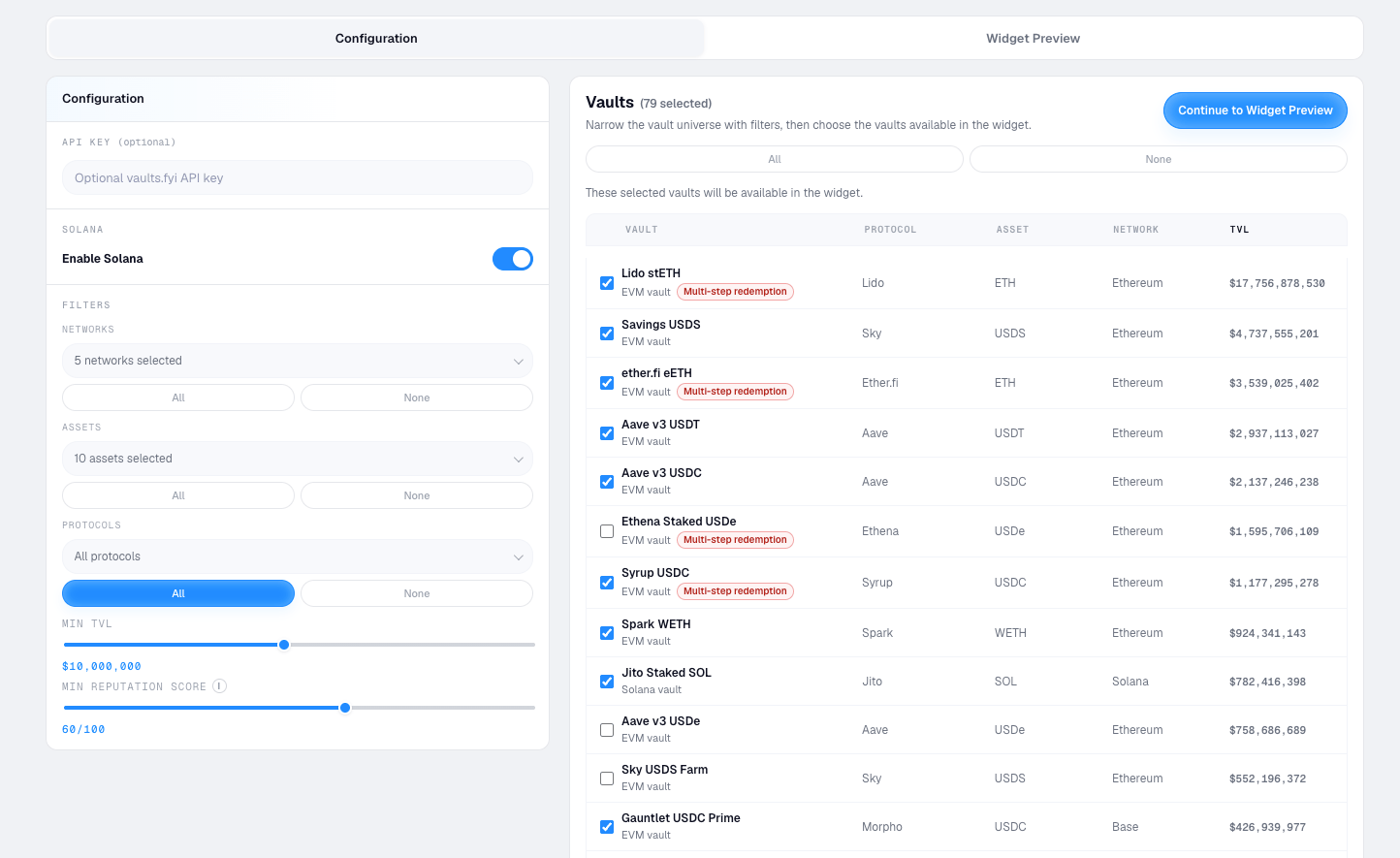Viewport: 1400px width, 858px height.
Task: Click the reputation score info icon
Action: click(220, 686)
